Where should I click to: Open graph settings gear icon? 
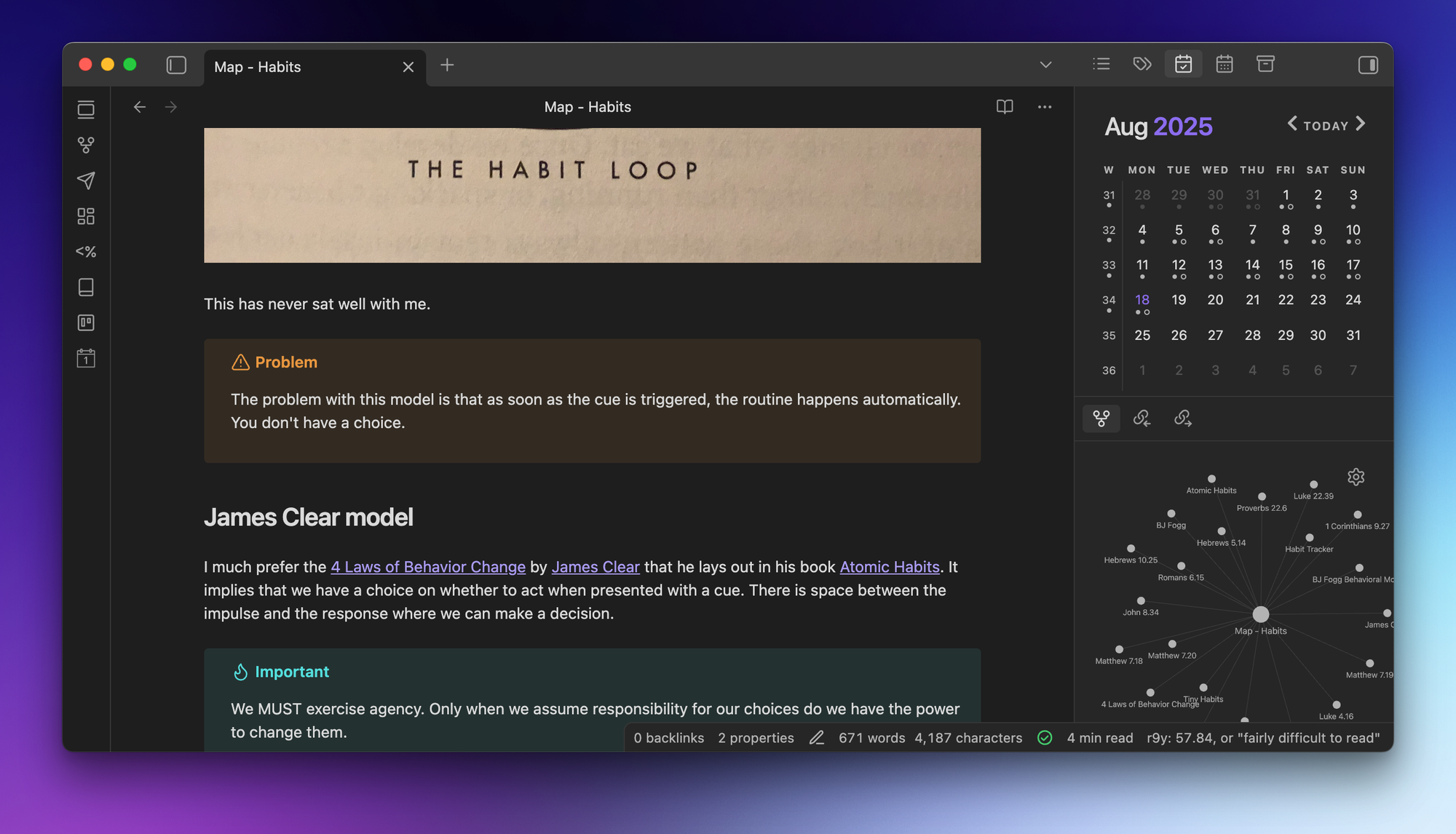[1356, 477]
